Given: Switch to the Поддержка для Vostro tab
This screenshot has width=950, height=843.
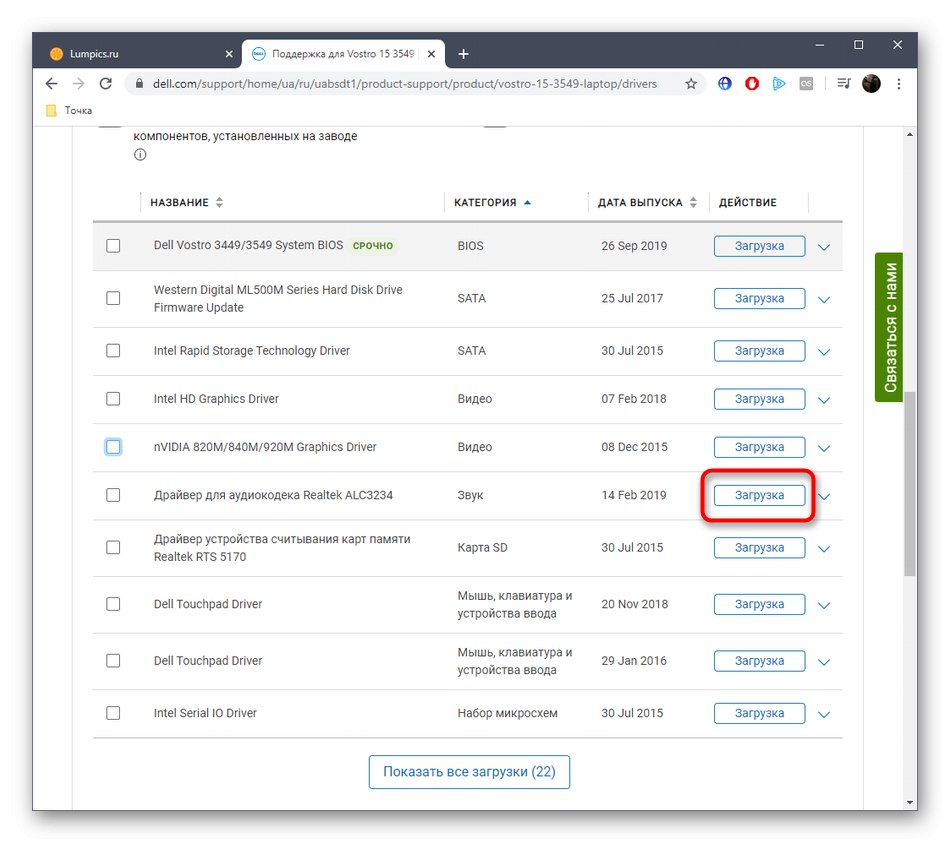Looking at the screenshot, I should 343,54.
